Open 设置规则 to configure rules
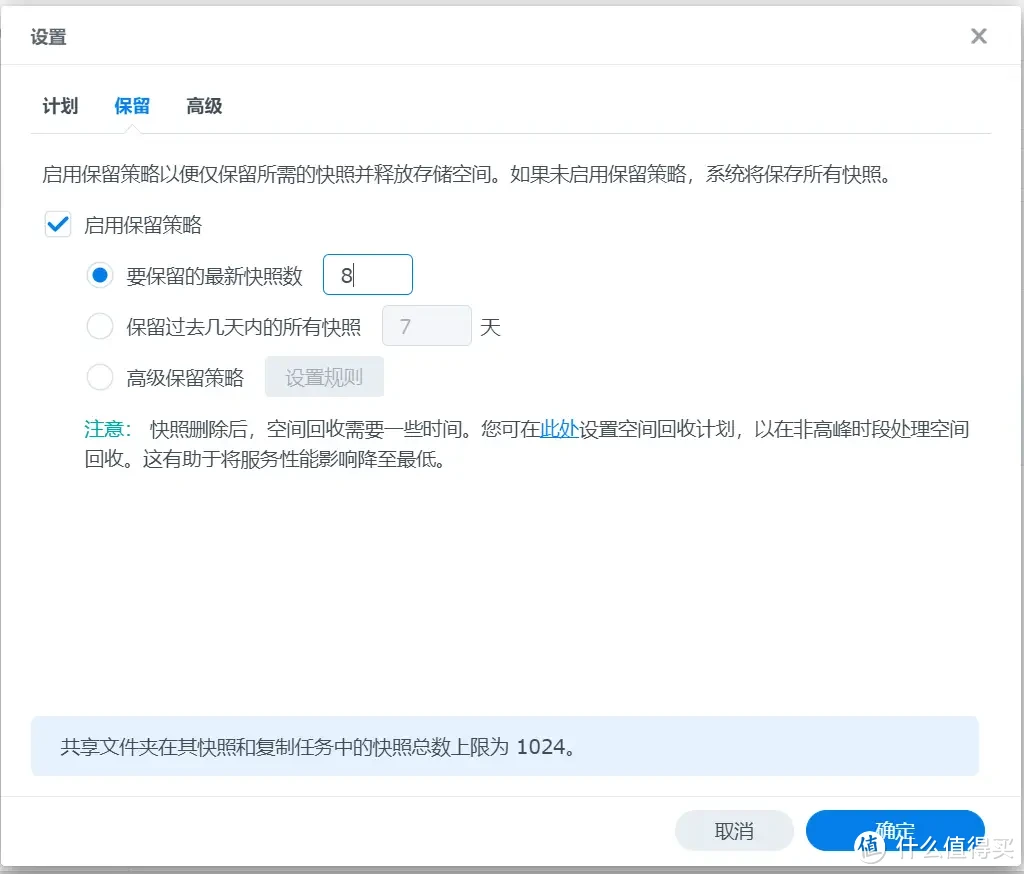 coord(324,377)
